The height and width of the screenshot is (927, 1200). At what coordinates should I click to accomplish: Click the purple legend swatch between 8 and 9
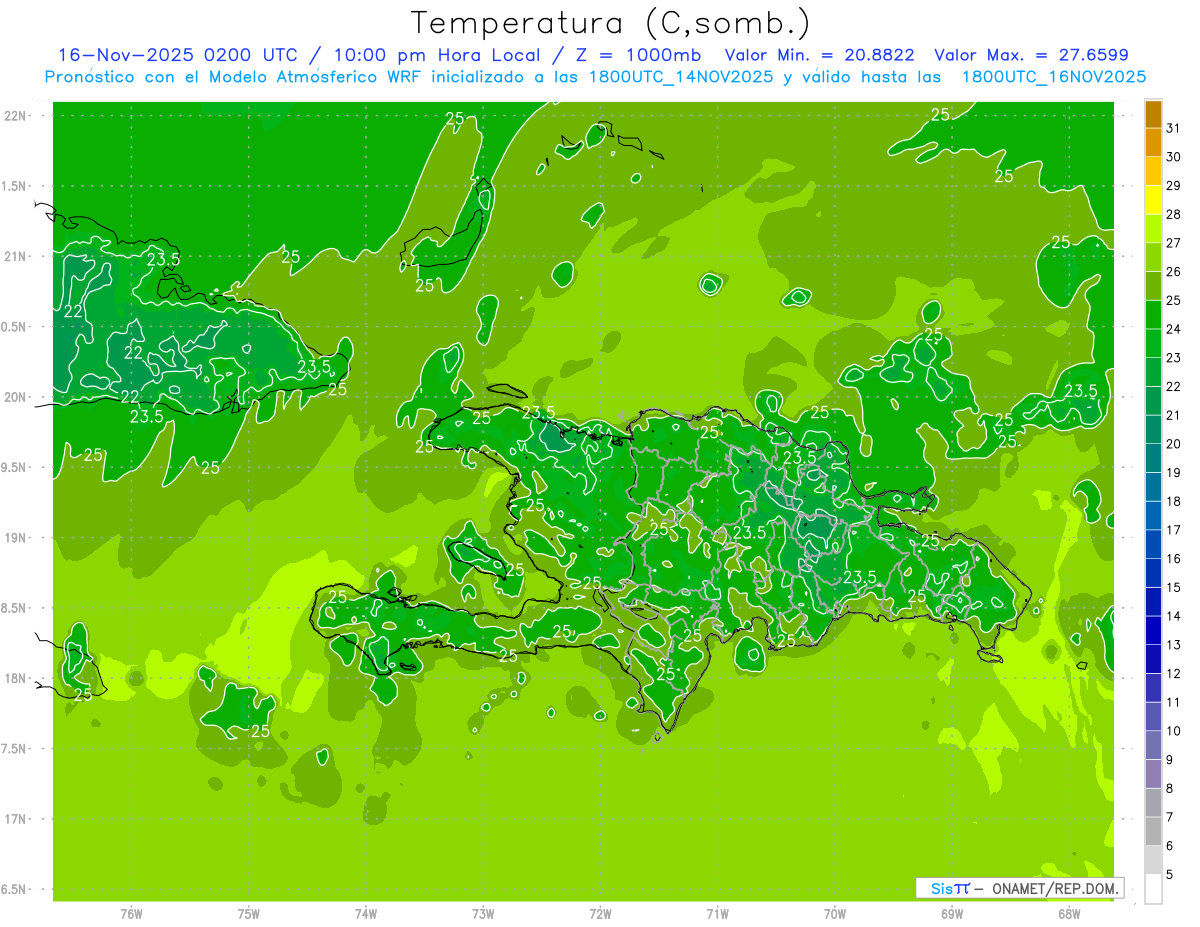click(1153, 774)
